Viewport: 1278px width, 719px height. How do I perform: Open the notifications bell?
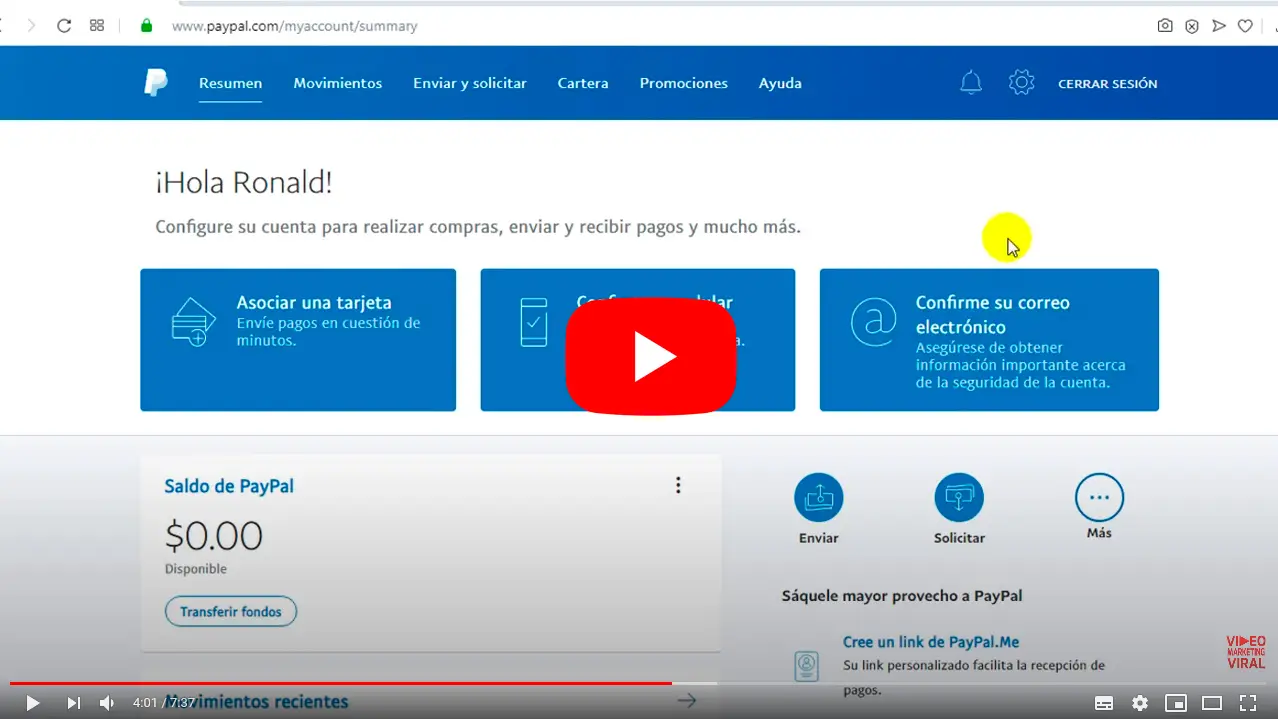tap(970, 83)
